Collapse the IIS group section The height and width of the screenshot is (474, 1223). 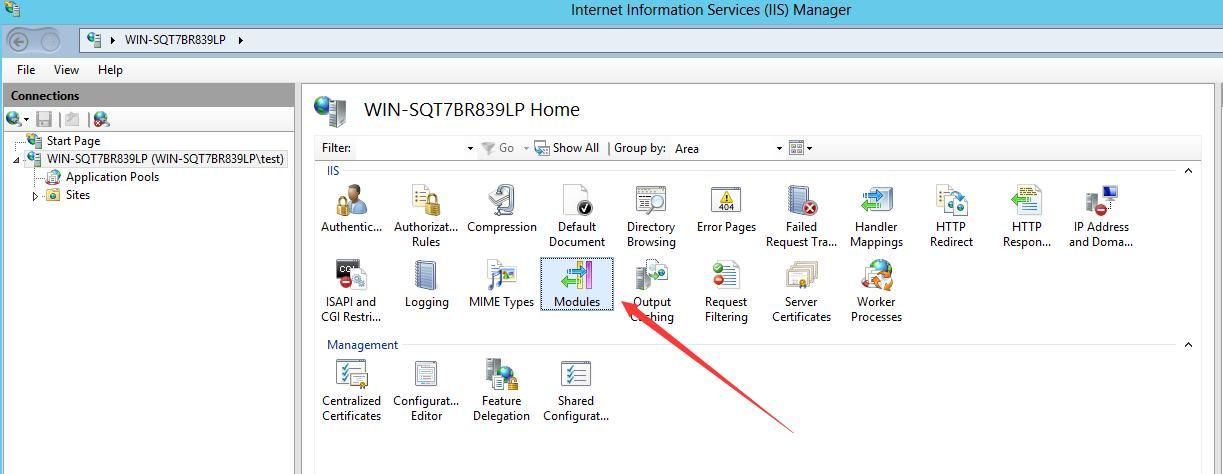[1188, 171]
